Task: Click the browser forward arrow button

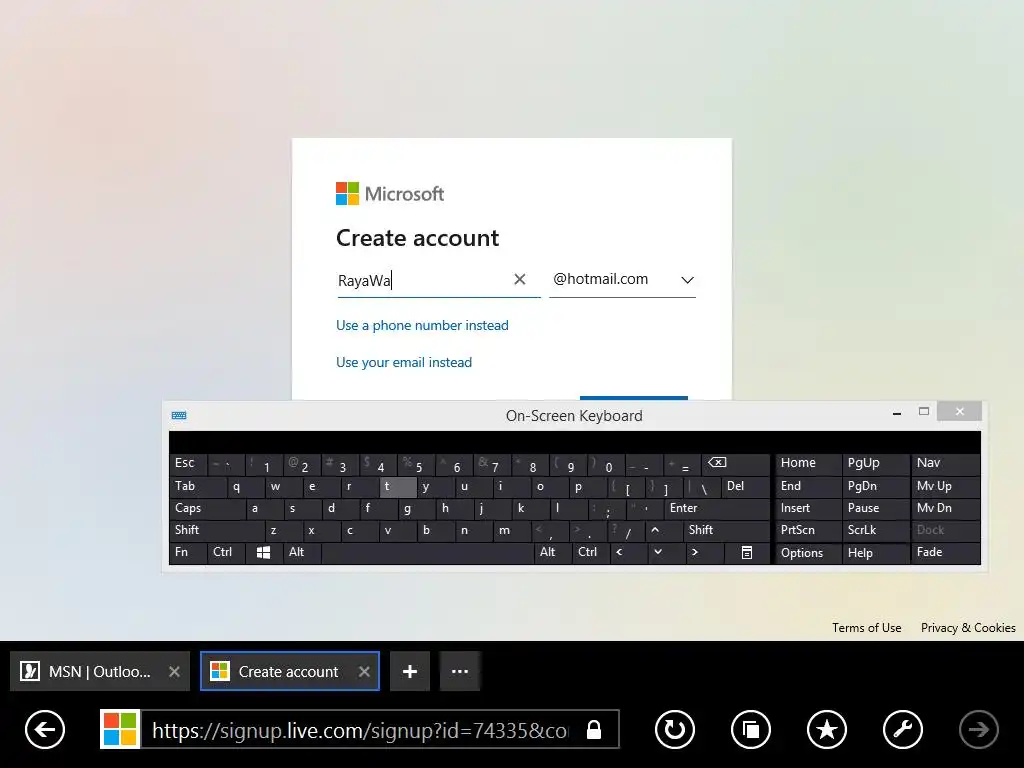Action: (x=978, y=729)
